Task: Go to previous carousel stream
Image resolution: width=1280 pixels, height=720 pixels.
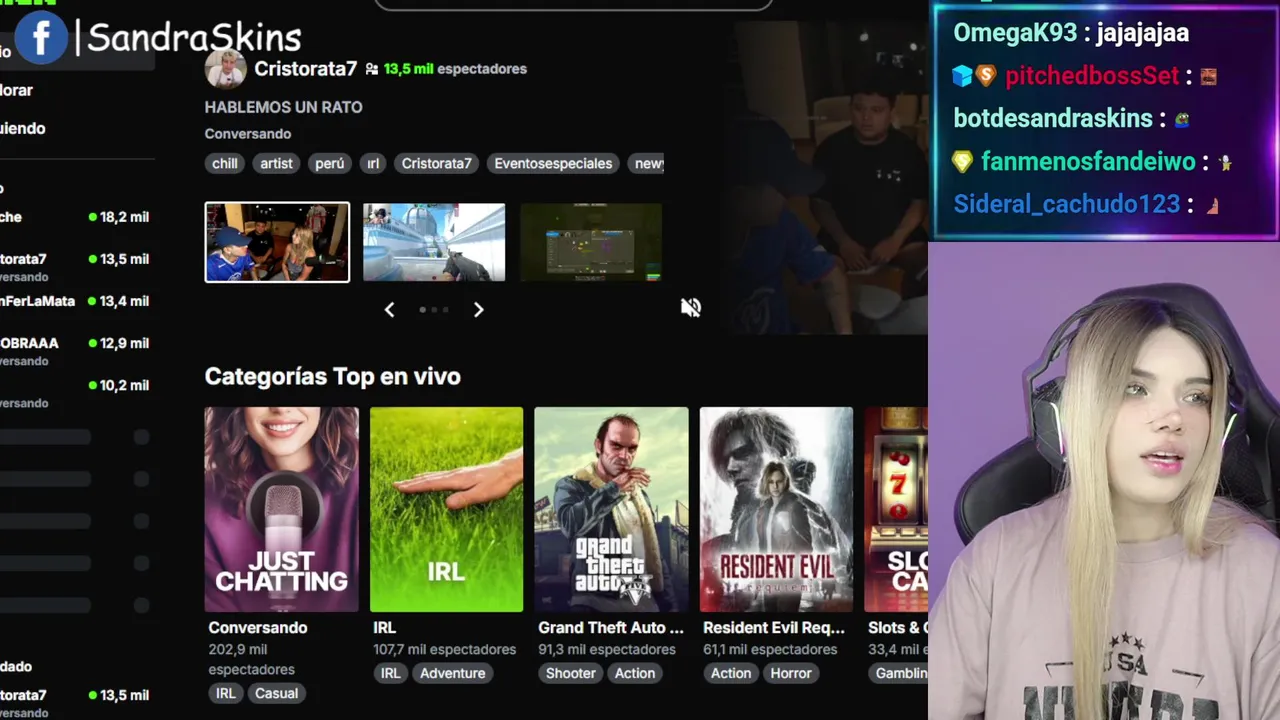Action: click(x=390, y=310)
